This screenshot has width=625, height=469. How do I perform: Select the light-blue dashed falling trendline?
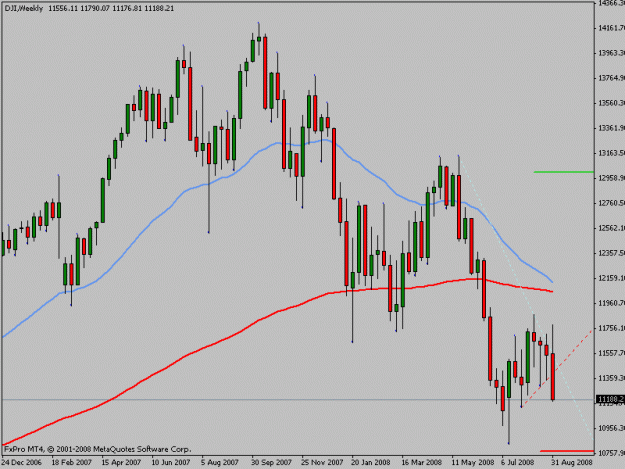pos(526,299)
